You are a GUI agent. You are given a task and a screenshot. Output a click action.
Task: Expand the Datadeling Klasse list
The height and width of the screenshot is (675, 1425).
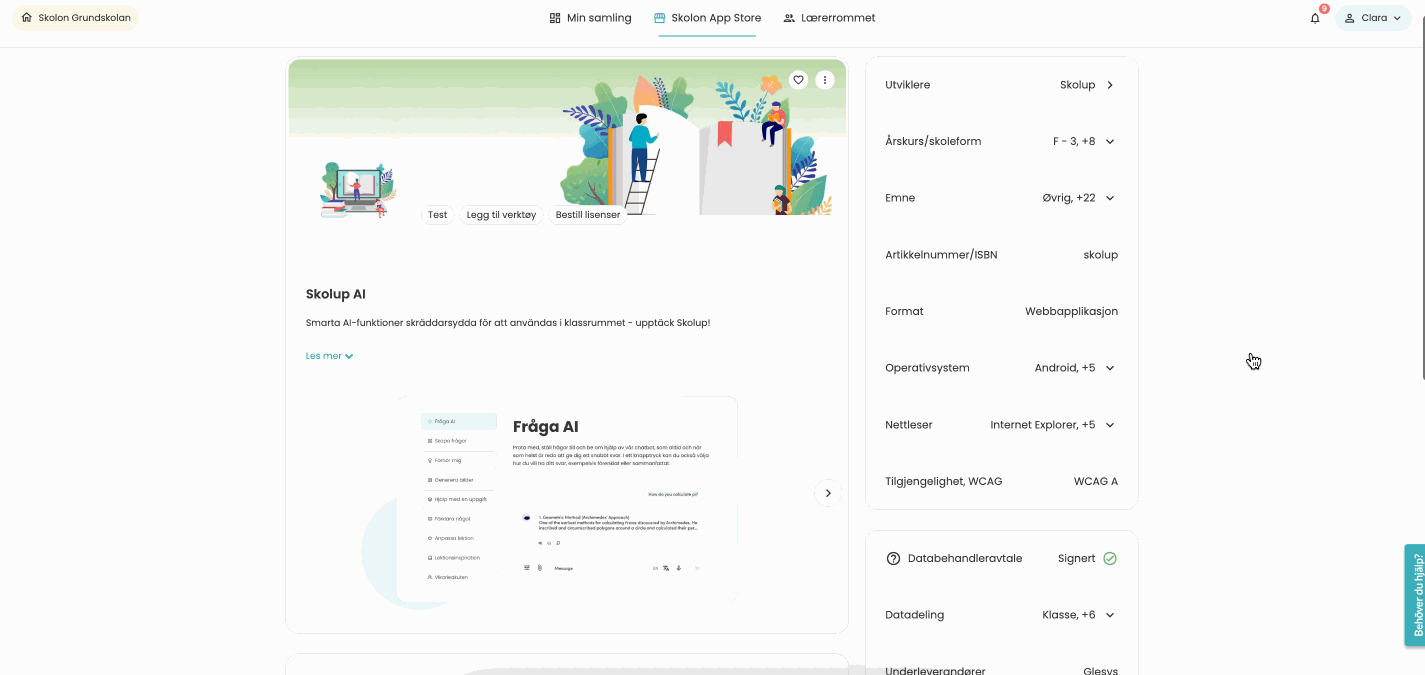[x=1110, y=615]
